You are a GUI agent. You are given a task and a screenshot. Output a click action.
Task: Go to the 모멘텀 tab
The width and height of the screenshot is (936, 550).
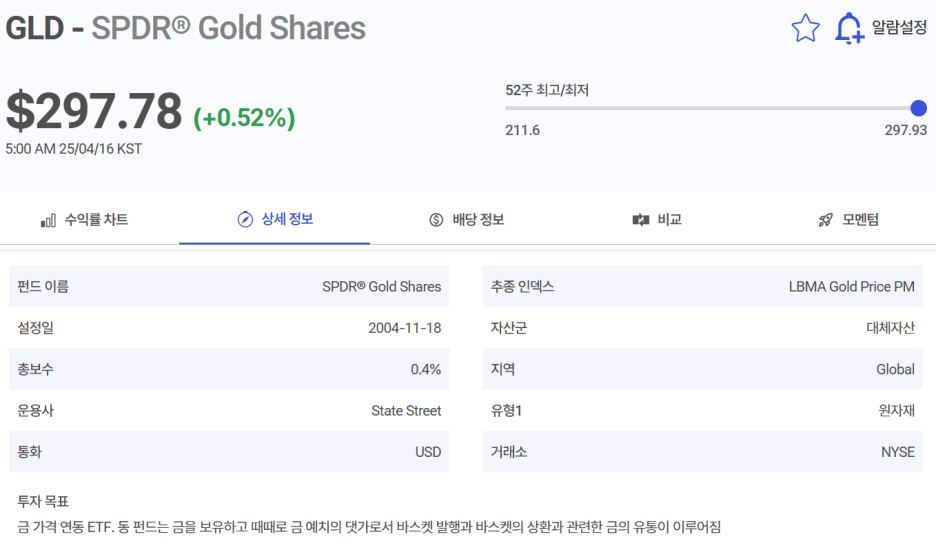pyautogui.click(x=848, y=220)
